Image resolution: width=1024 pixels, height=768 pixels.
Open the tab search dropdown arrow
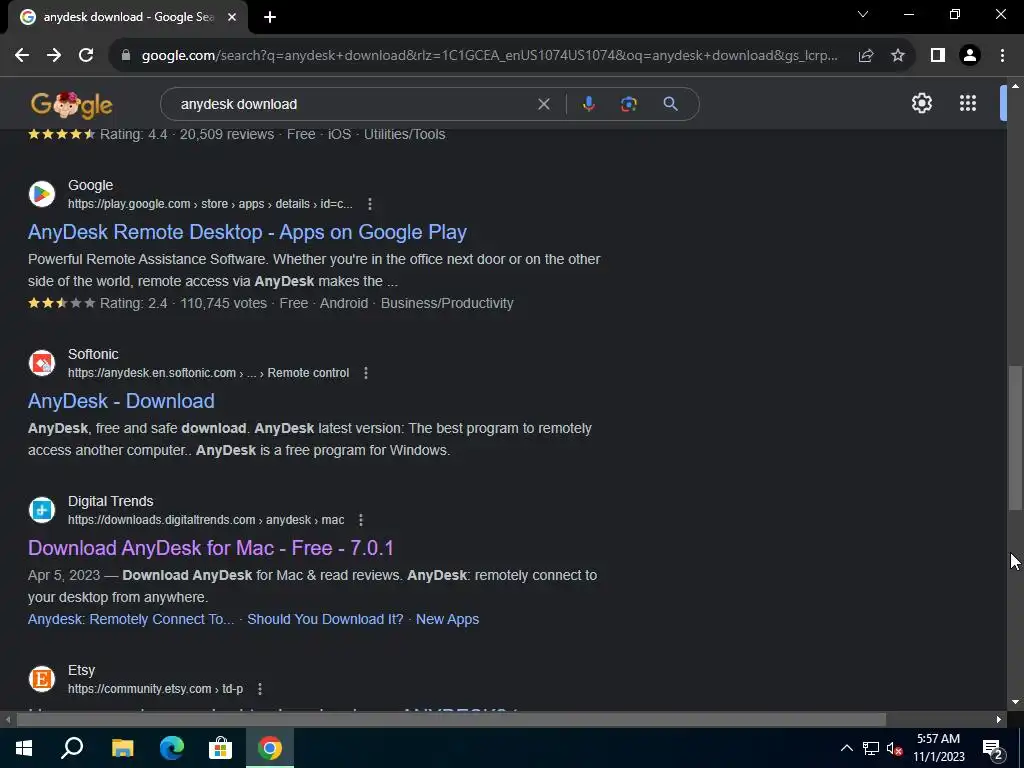coord(863,14)
